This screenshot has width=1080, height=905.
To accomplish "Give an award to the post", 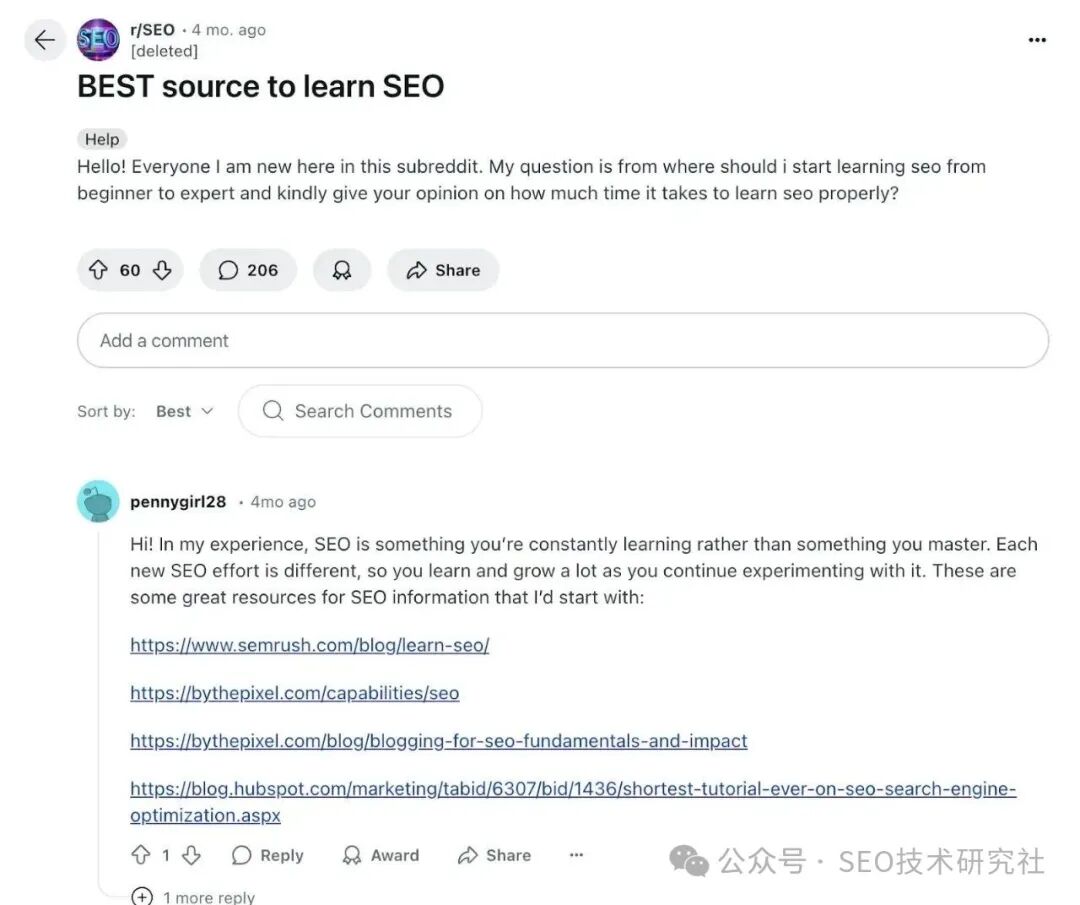I will [342, 270].
